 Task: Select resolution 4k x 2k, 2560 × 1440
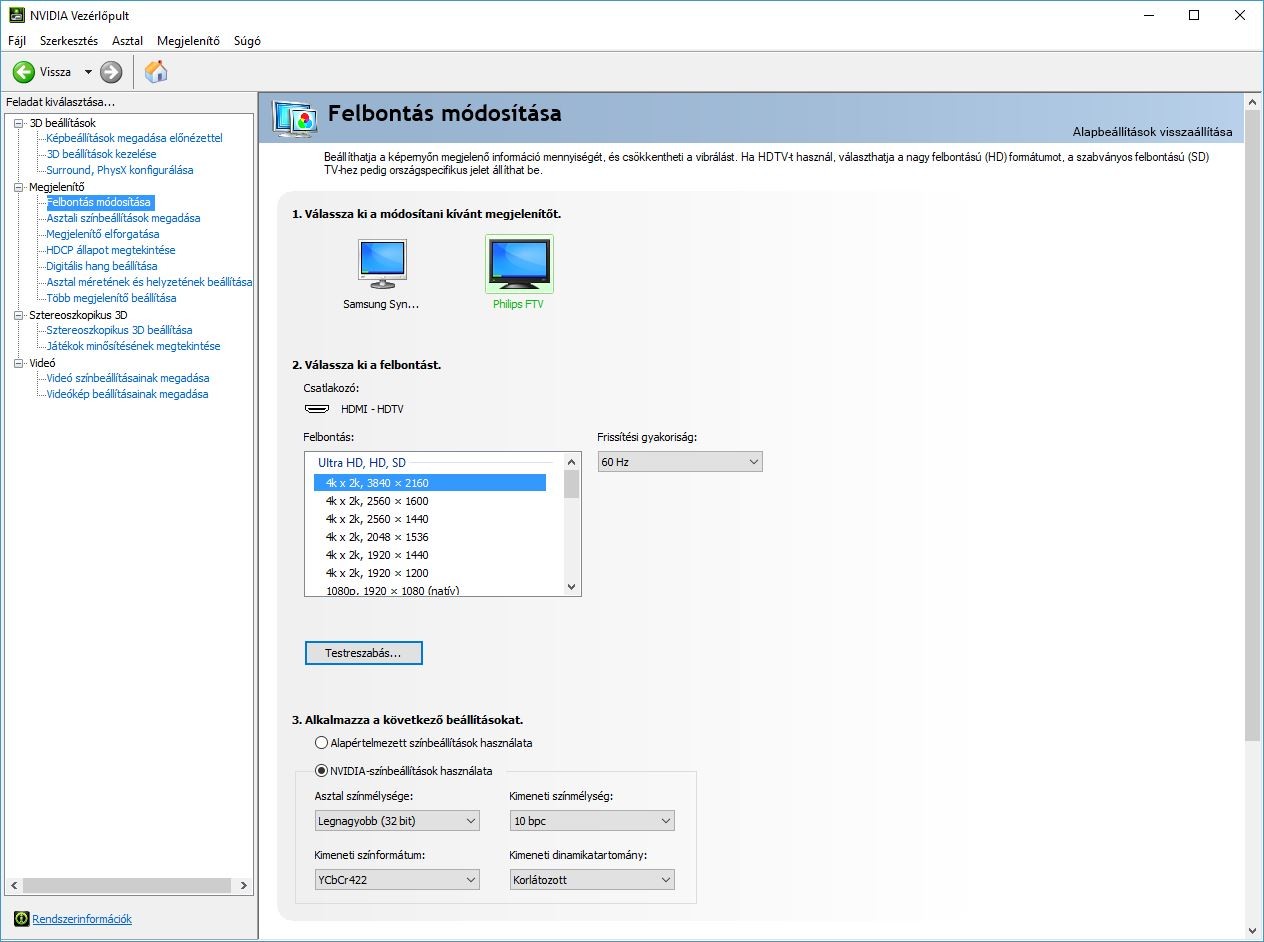click(x=430, y=519)
